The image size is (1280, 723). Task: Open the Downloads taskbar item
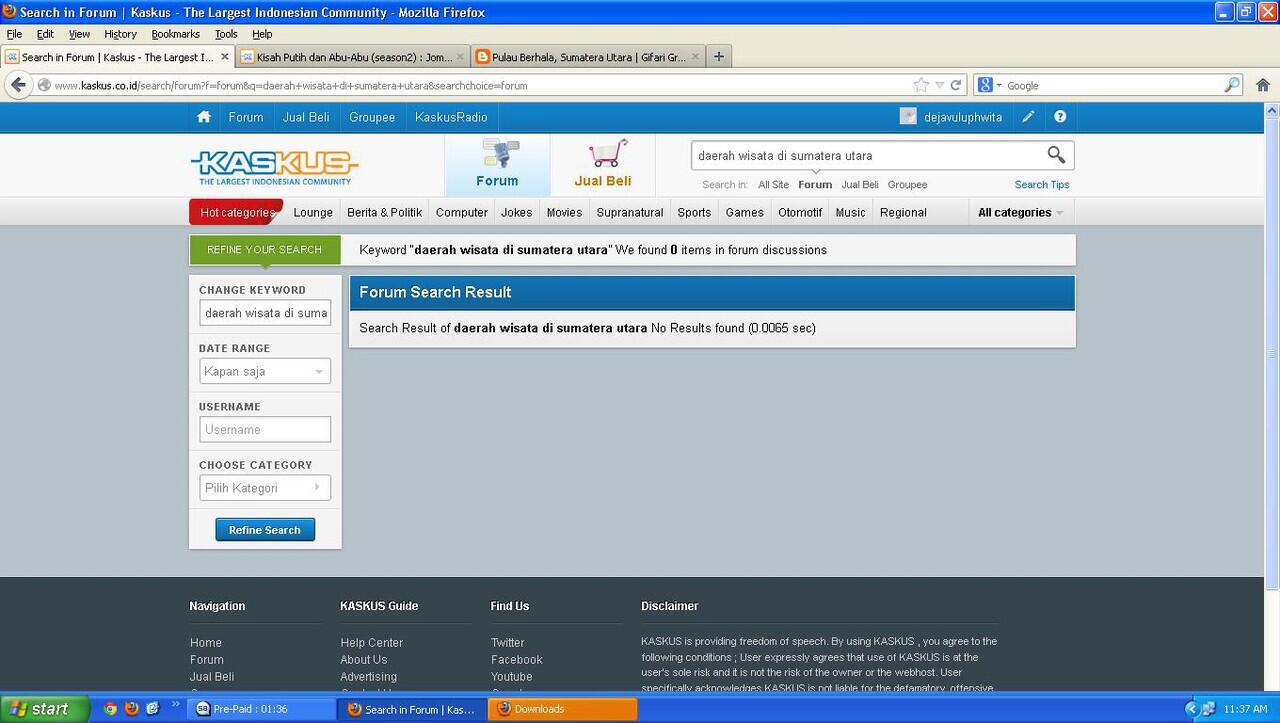[562, 709]
